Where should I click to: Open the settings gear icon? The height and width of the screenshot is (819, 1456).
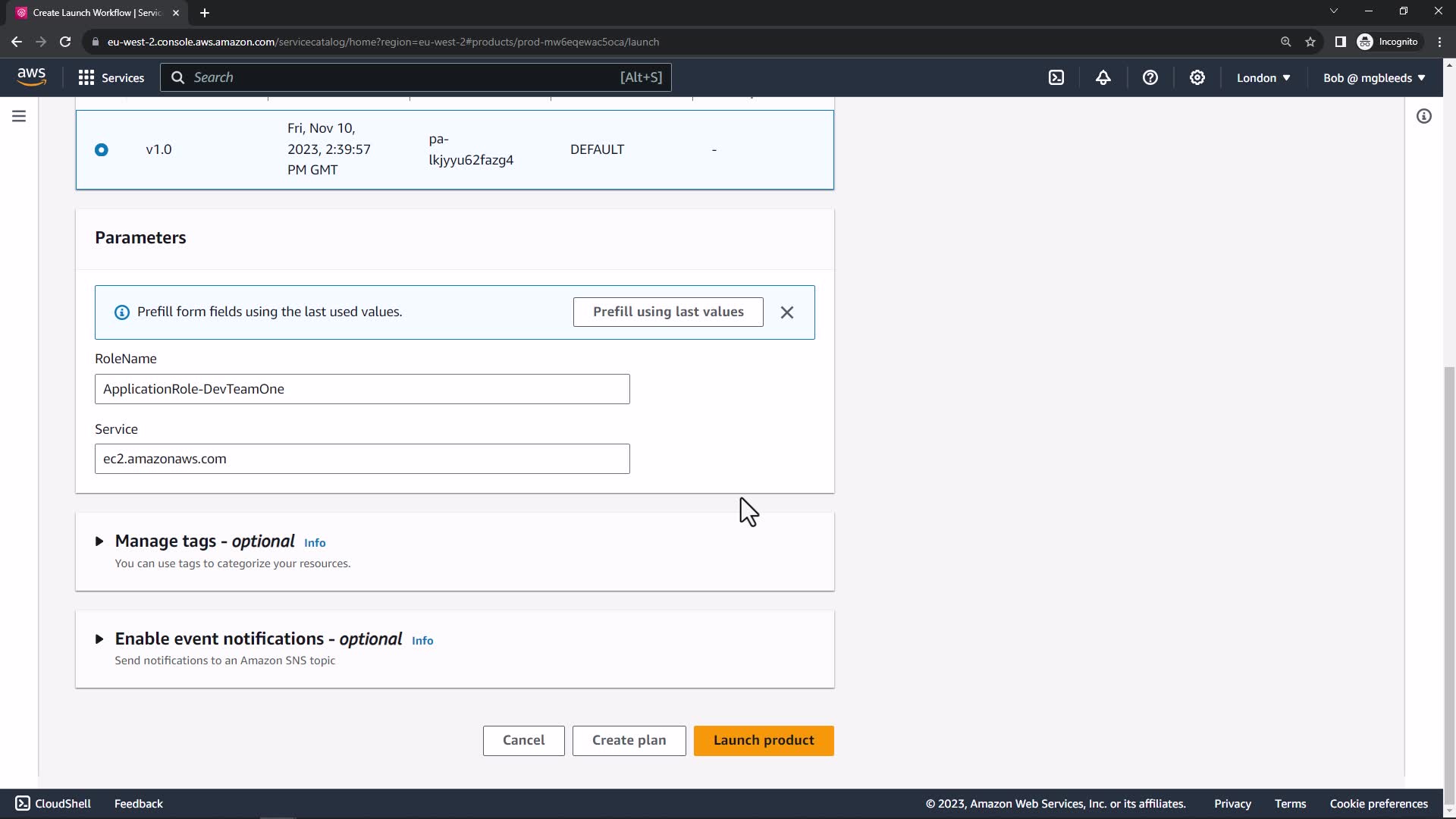coord(1197,77)
